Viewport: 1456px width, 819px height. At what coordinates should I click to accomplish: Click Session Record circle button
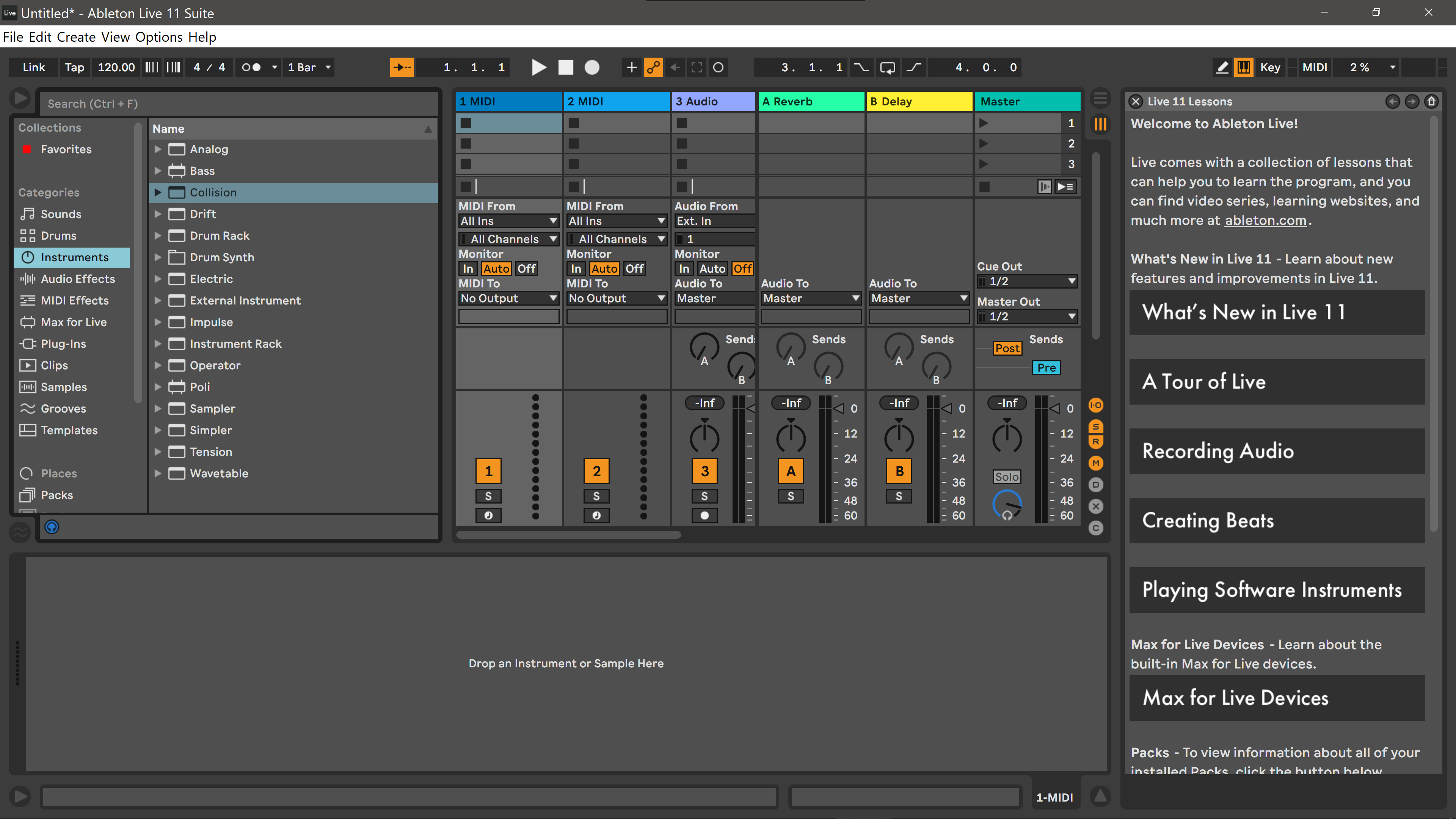[x=718, y=67]
